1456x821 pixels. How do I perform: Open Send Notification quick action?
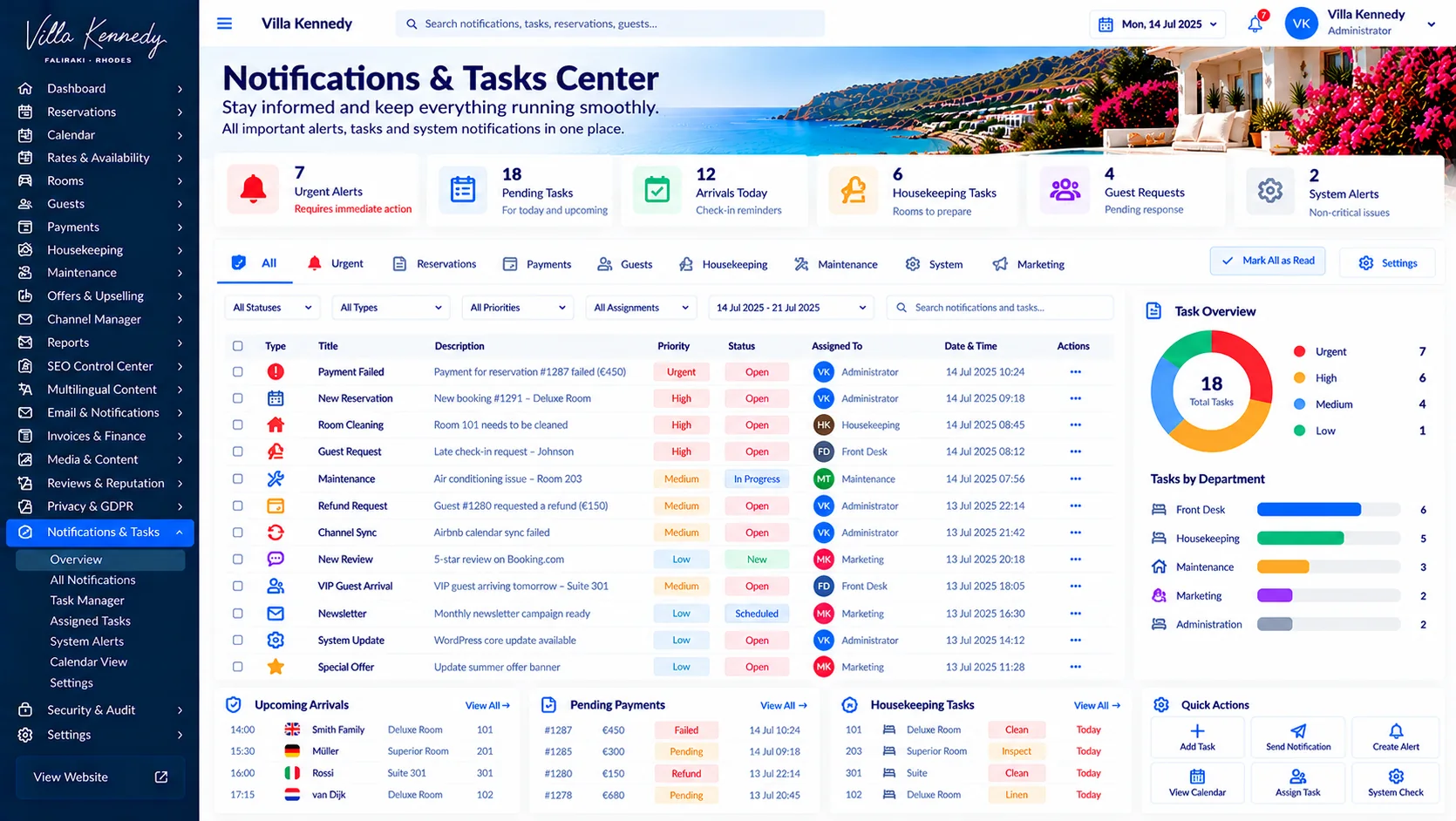[1298, 737]
